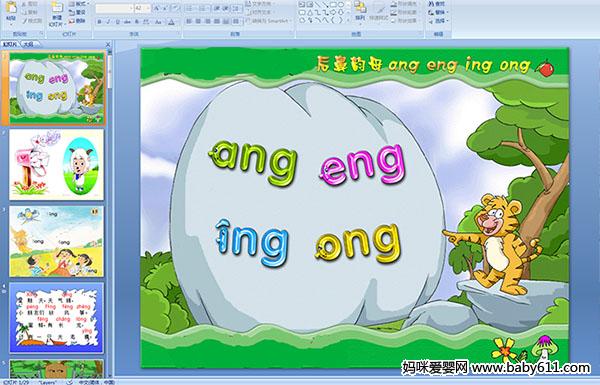This screenshot has height=385, width=600.
Task: Expand the Select dropdown in Editing
Action: [439, 21]
